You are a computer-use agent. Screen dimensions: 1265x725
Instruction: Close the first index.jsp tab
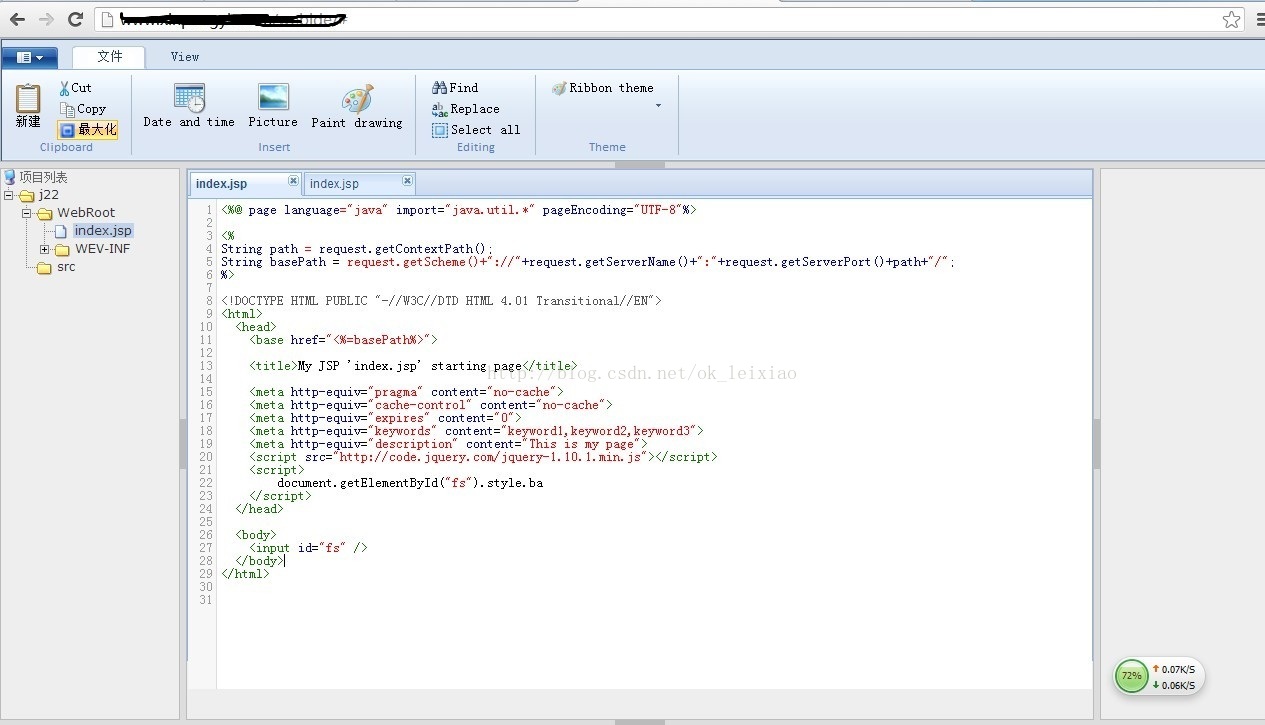[293, 181]
